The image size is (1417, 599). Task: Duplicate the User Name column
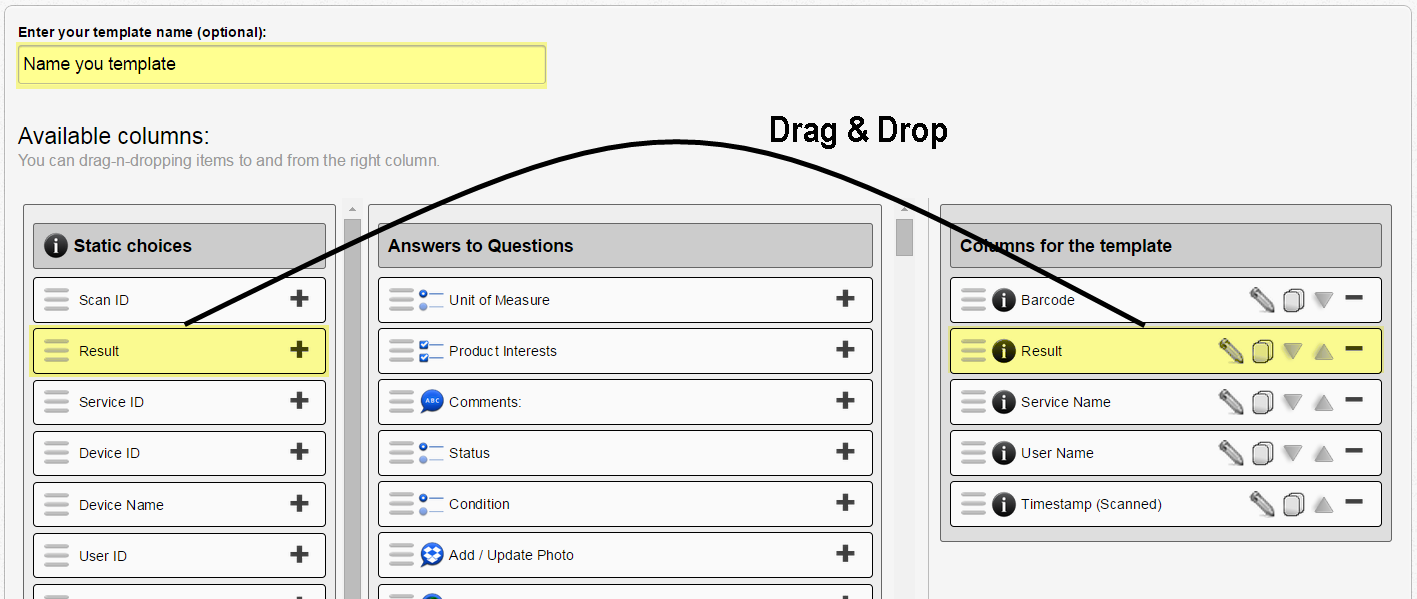[1262, 453]
